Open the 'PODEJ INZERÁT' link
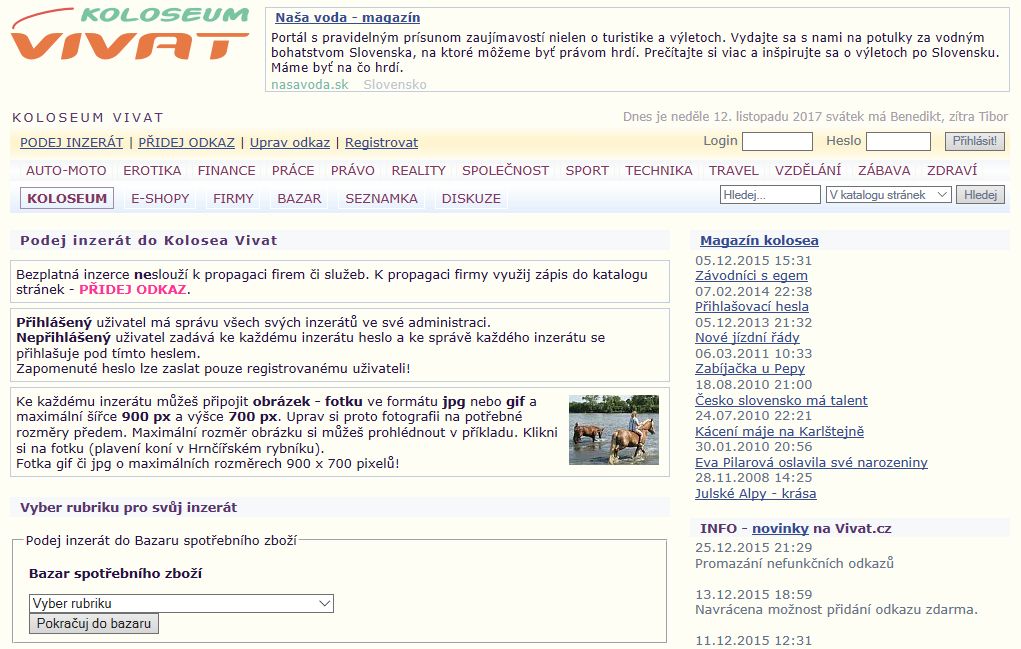This screenshot has height=649, width=1021. (x=71, y=143)
